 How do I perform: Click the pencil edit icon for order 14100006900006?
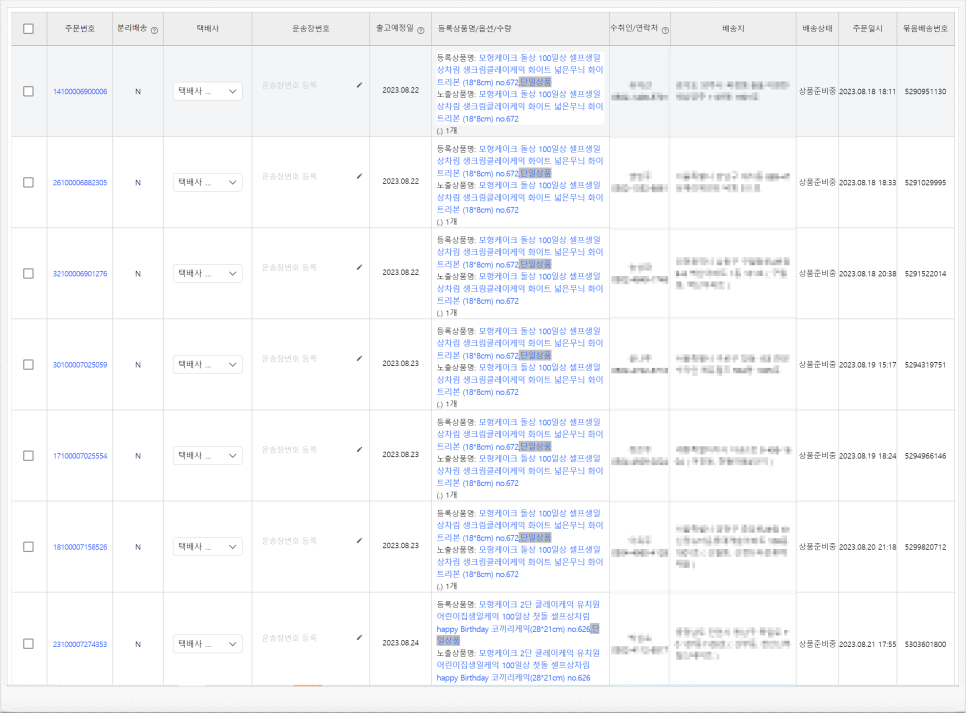coord(359,85)
